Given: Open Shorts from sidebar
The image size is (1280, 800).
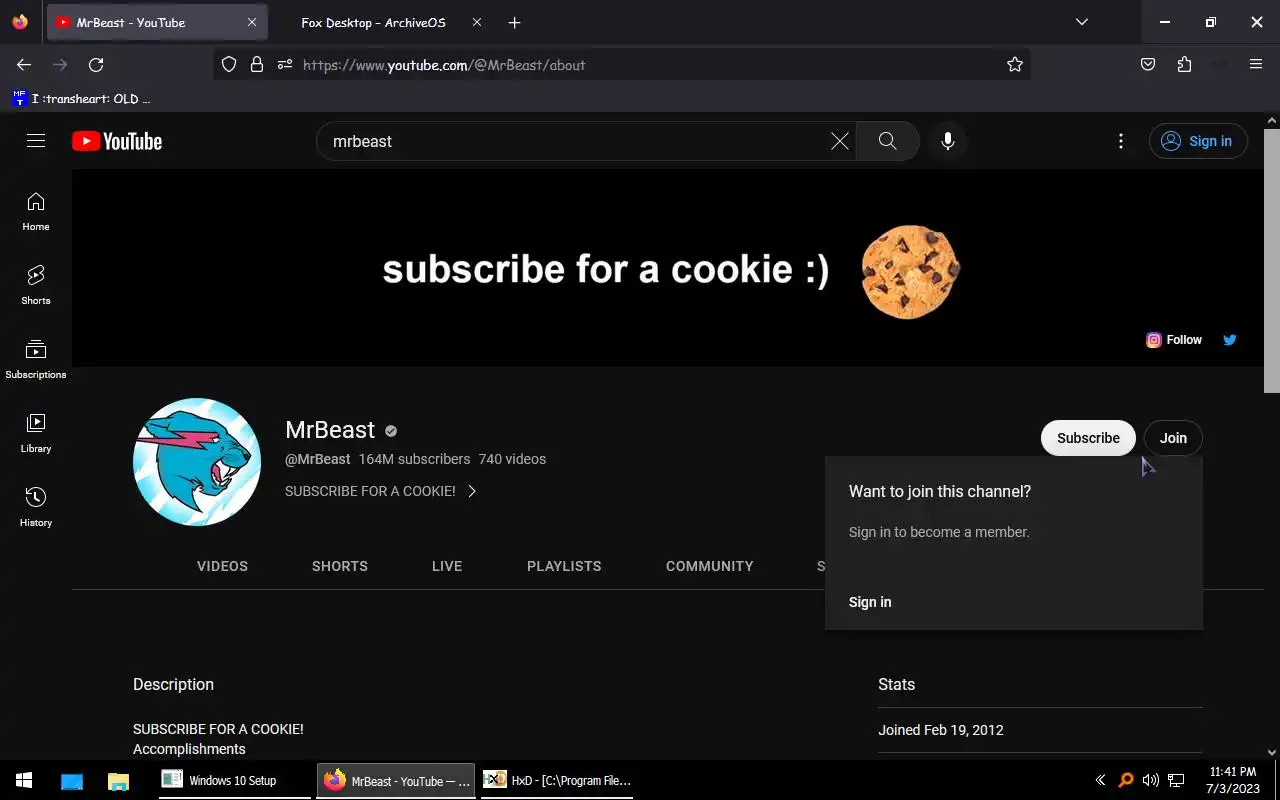Looking at the screenshot, I should click(36, 285).
